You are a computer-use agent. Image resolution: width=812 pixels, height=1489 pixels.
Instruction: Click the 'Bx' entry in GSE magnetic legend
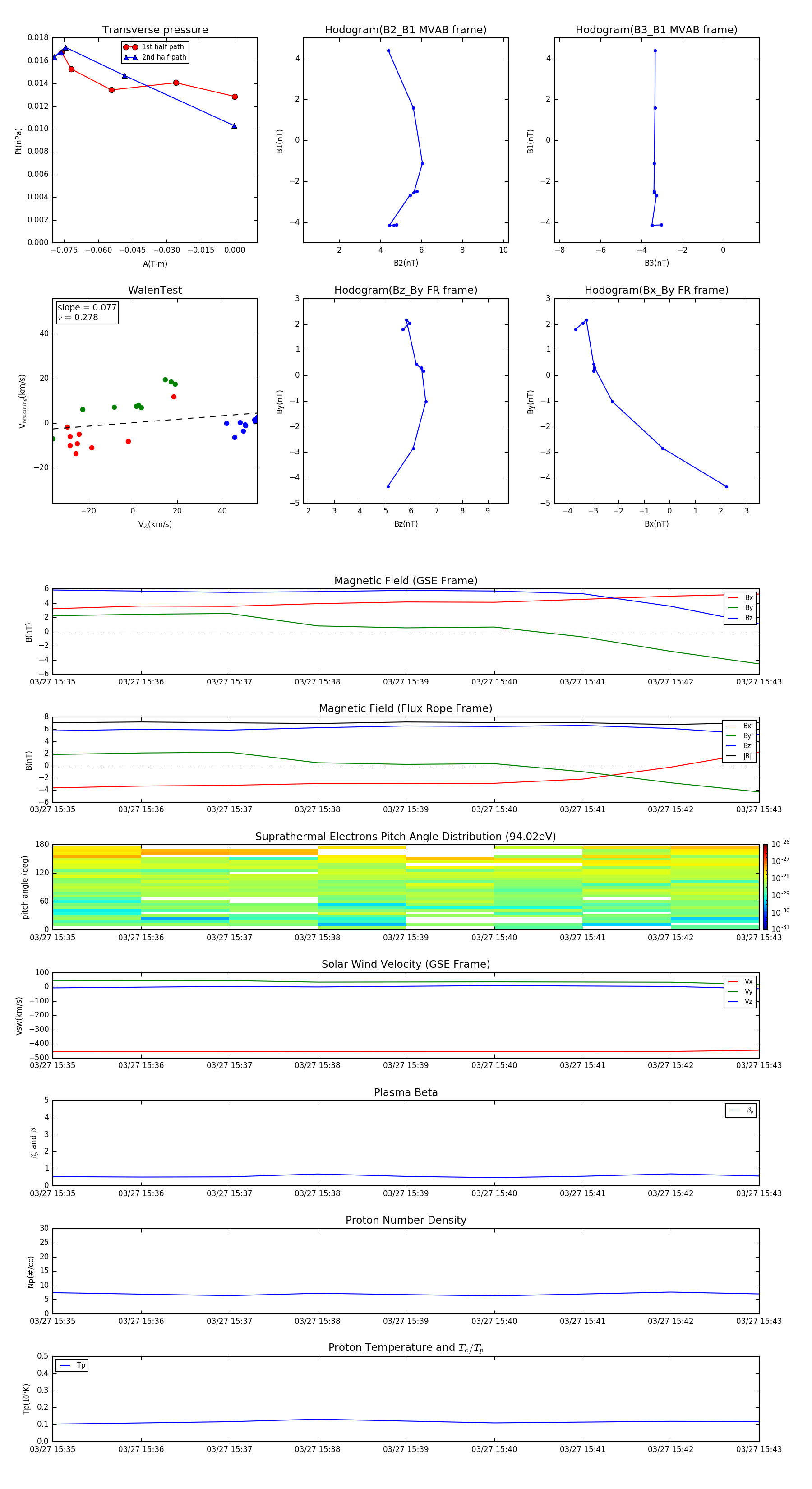(x=740, y=598)
